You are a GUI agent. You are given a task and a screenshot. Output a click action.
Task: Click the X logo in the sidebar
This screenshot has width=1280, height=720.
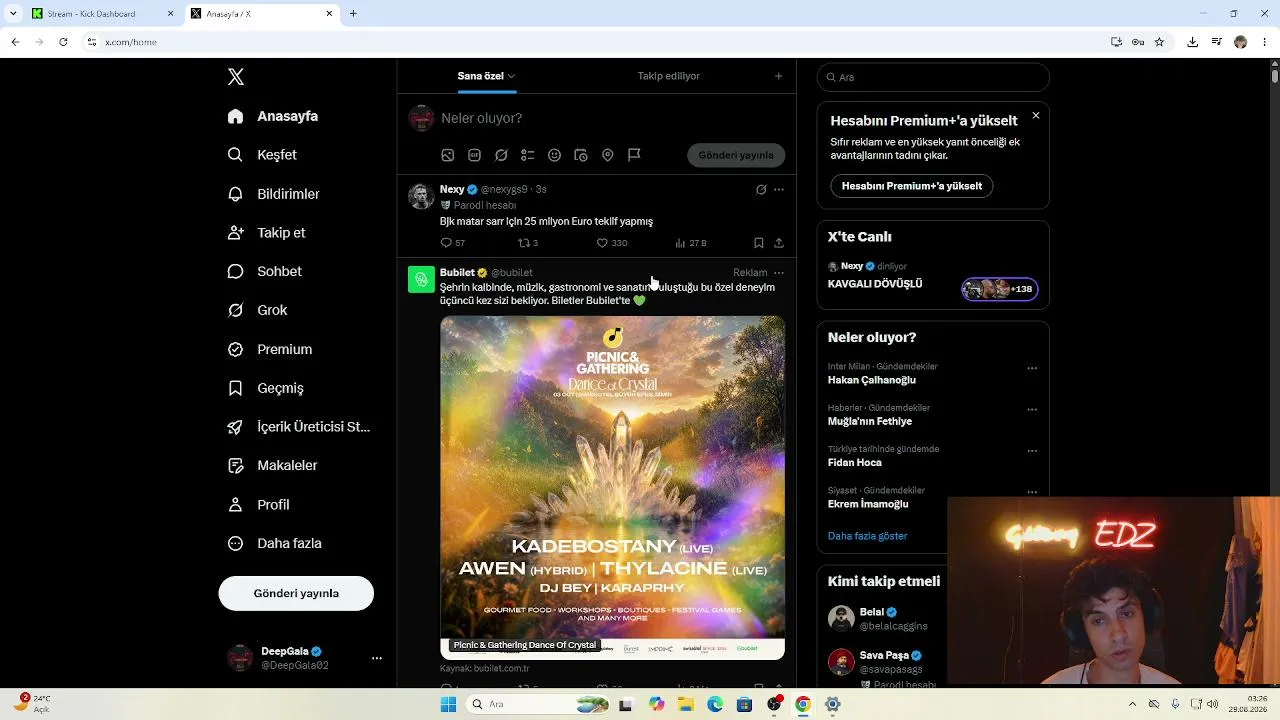pyautogui.click(x=236, y=77)
